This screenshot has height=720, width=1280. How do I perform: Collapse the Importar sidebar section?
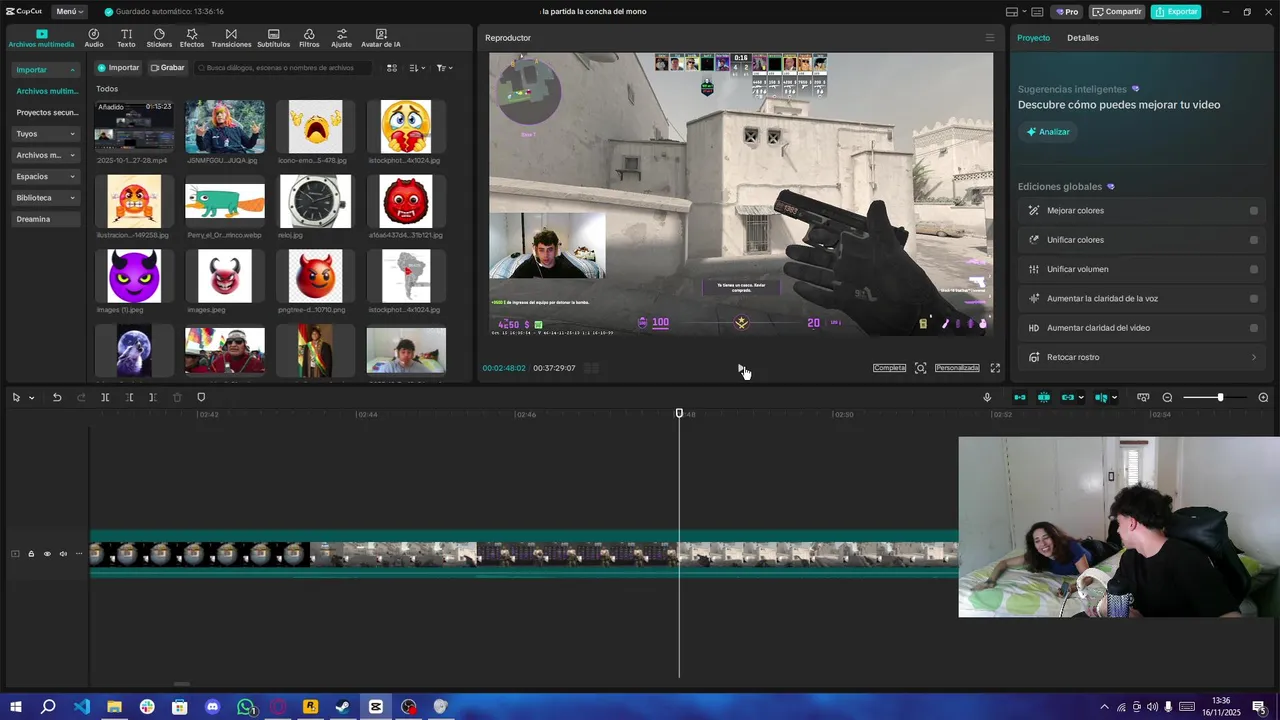[46, 70]
